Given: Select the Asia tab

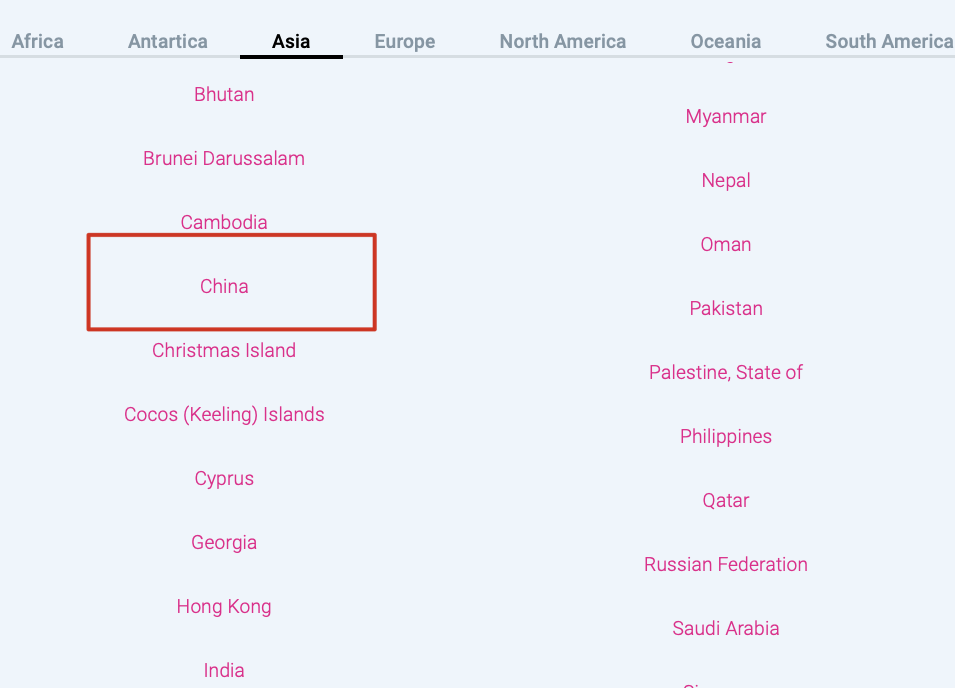Looking at the screenshot, I should pyautogui.click(x=291, y=41).
